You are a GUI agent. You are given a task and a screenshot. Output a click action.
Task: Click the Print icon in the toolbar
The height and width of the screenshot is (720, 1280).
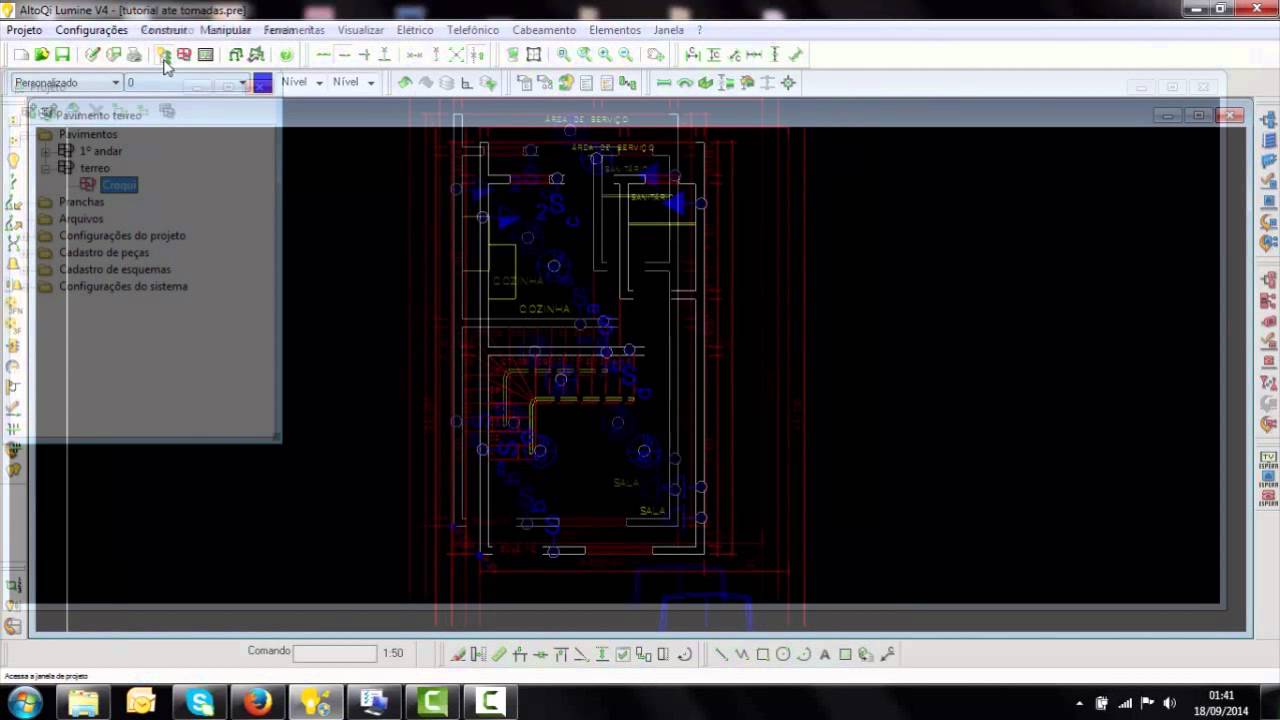[134, 55]
